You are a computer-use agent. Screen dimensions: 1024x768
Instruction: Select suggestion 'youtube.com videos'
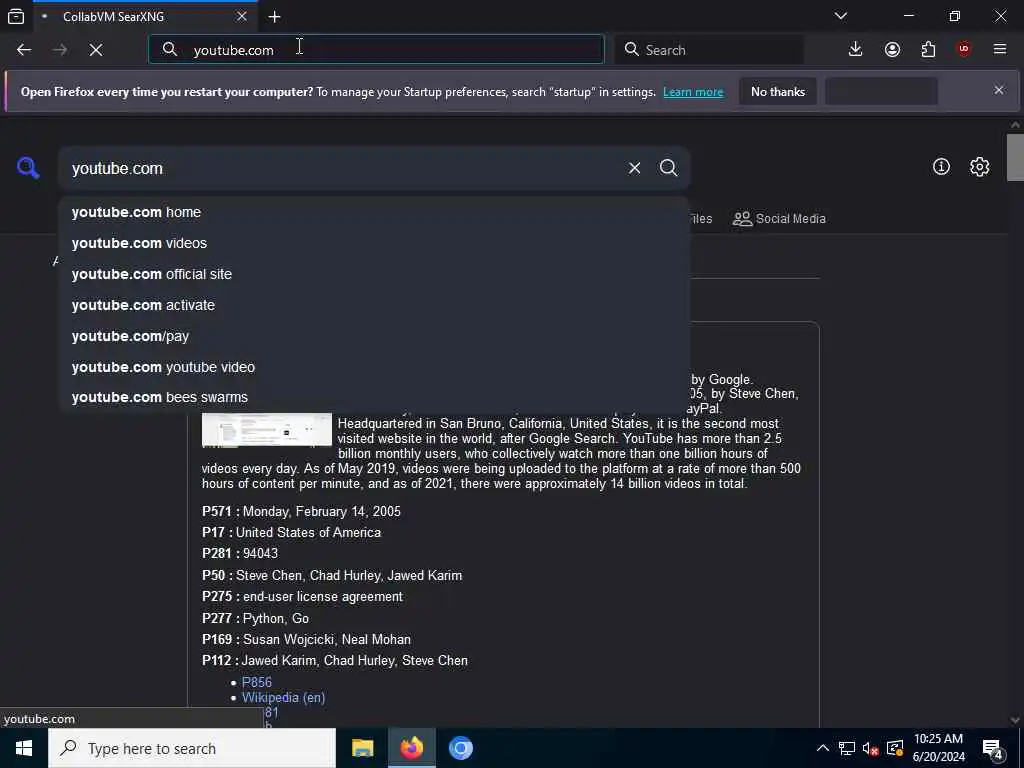point(374,243)
